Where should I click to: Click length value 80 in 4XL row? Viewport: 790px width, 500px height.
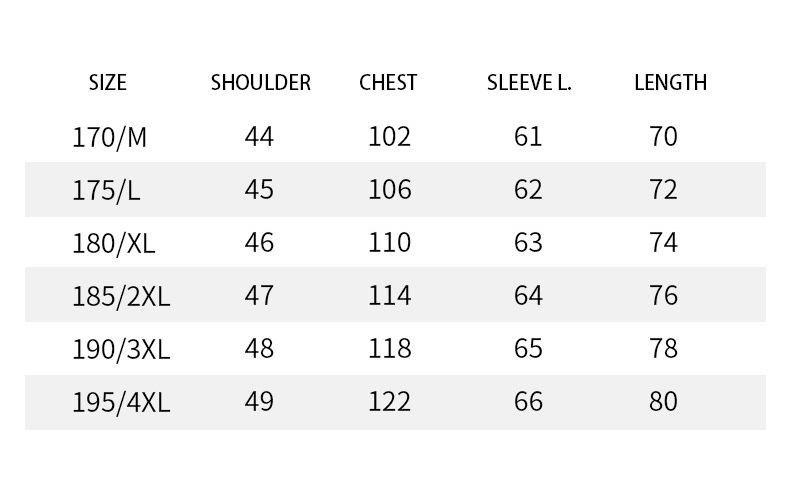coord(663,402)
